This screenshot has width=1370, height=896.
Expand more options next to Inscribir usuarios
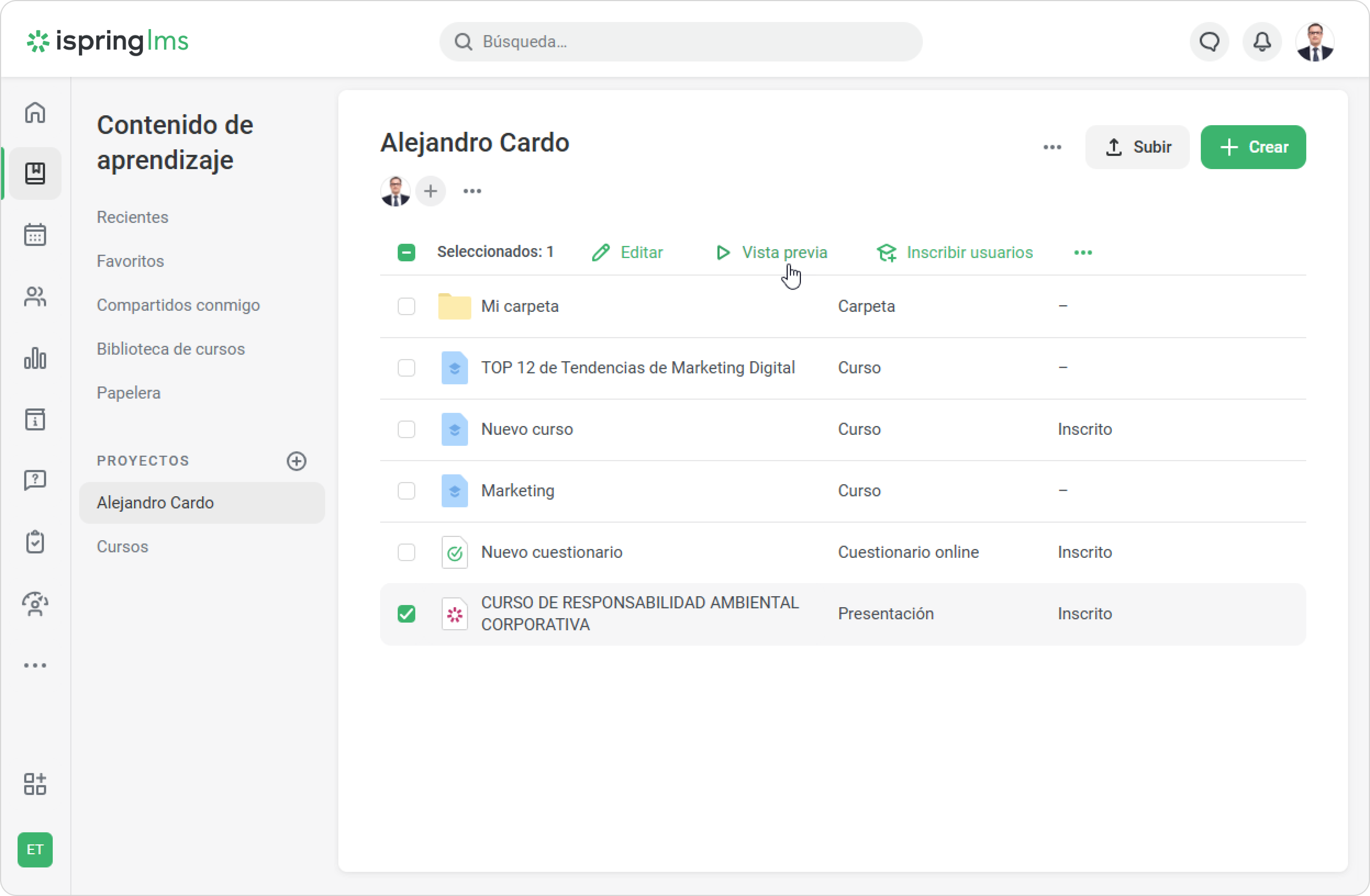(1083, 252)
